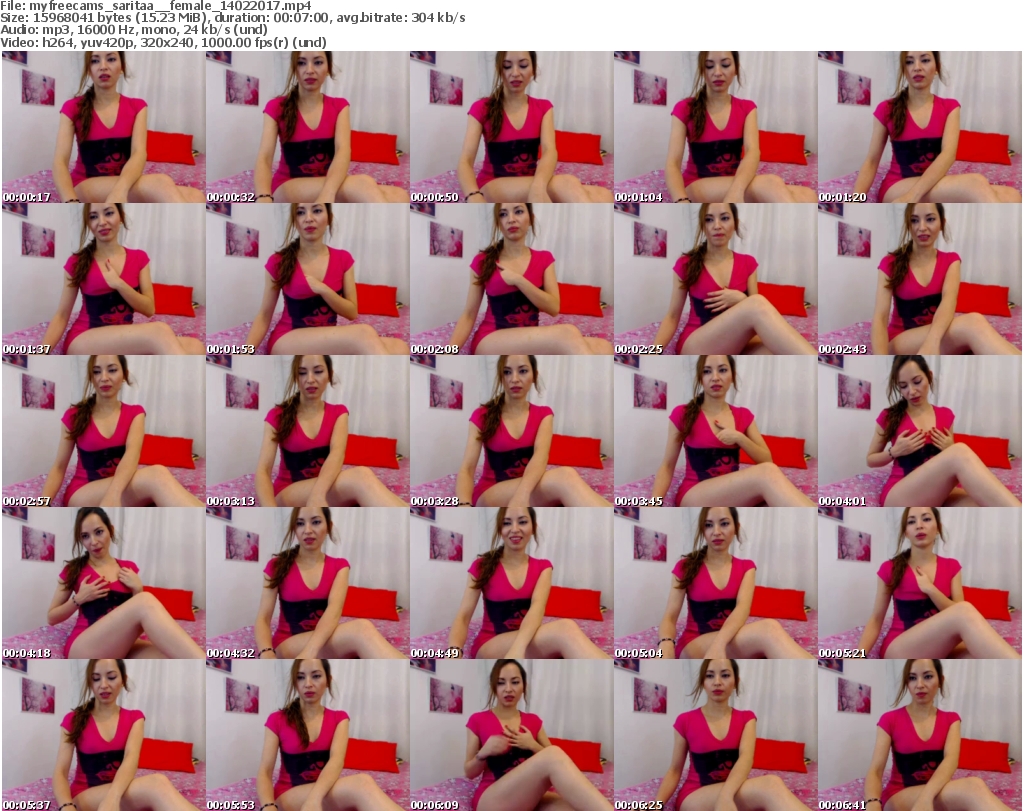Choose the thumbnail marked 00:02:25
The image size is (1024, 811).
tap(715, 279)
